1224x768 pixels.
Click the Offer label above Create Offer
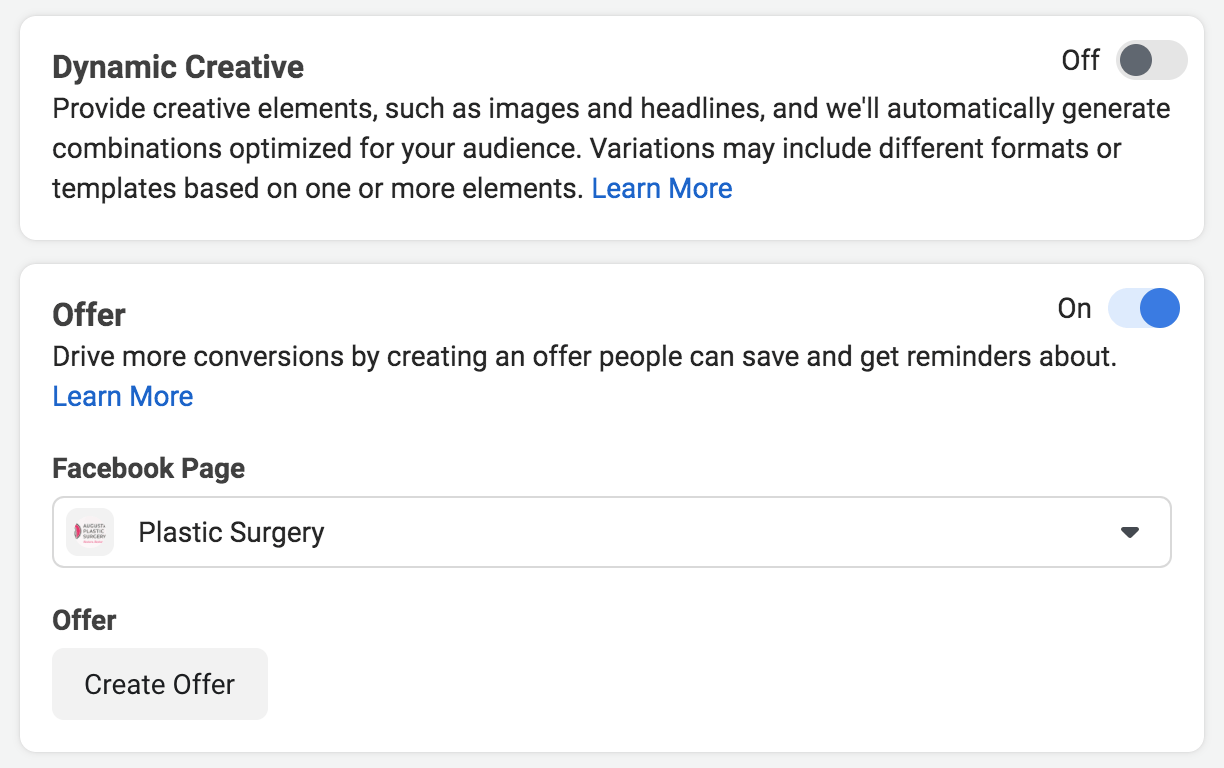84,620
